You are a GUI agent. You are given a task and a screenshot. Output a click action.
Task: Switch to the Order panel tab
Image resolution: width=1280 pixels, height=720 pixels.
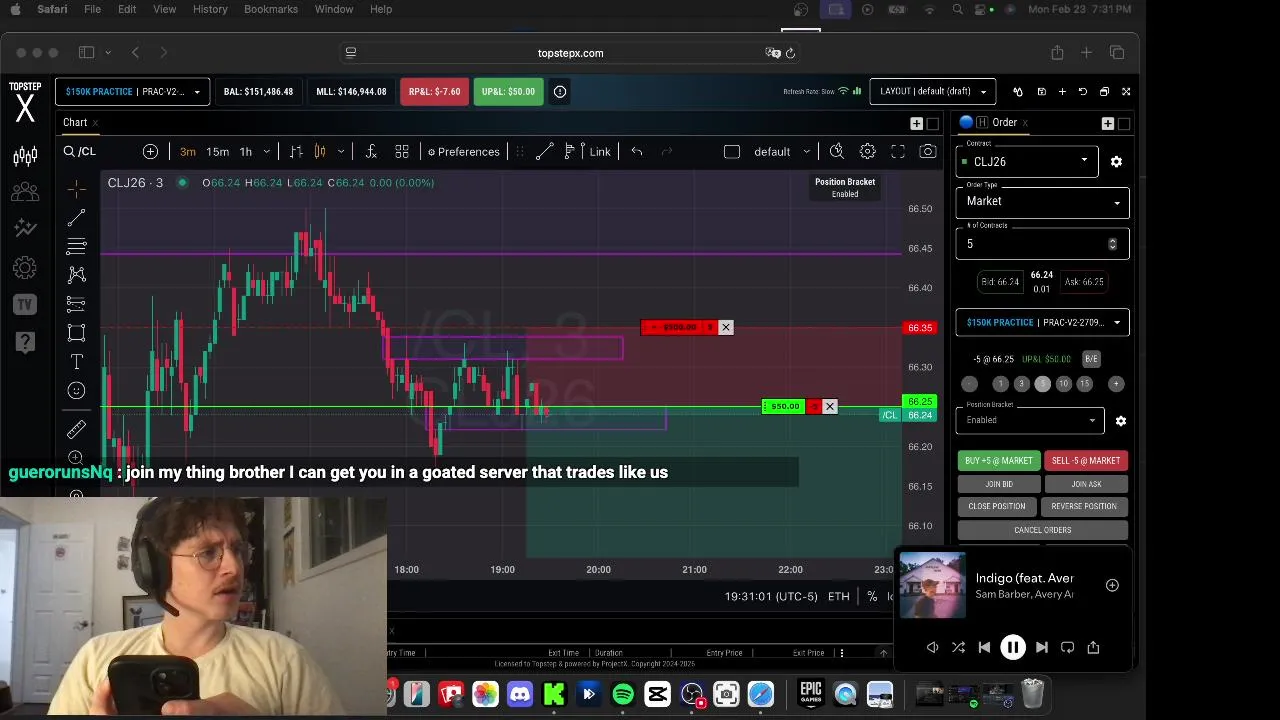coord(1004,123)
